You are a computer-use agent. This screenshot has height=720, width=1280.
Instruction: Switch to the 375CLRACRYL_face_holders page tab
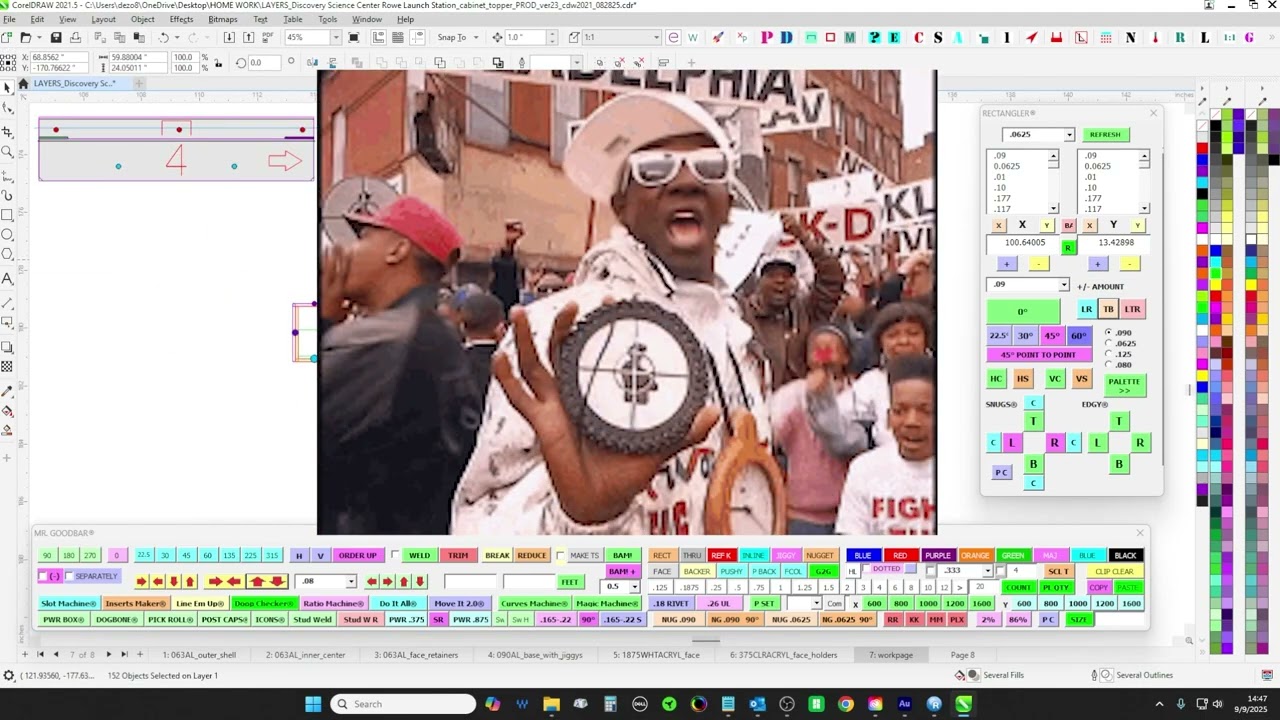point(784,655)
